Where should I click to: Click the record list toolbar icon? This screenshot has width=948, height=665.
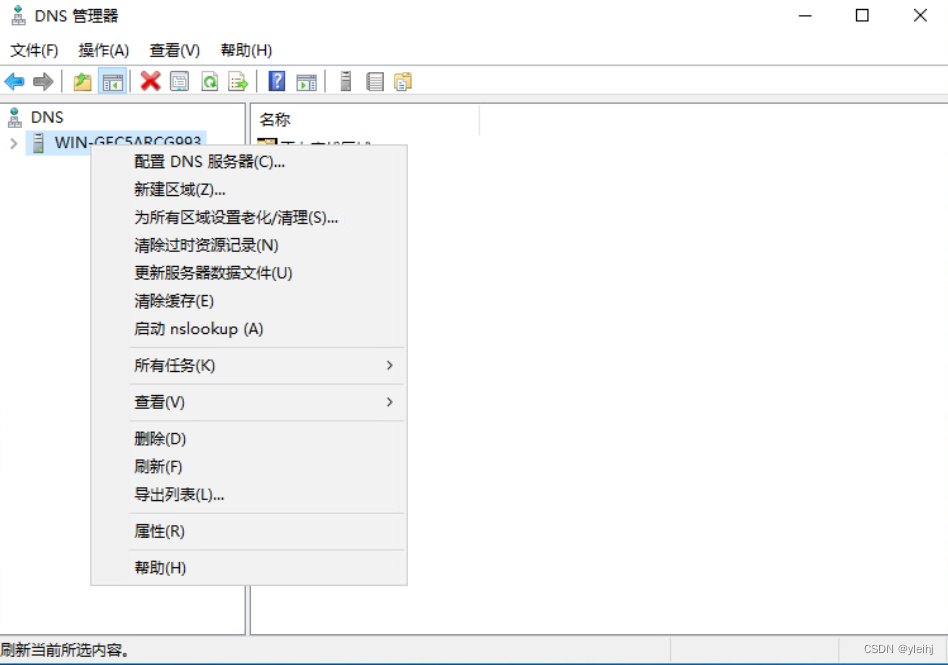[x=375, y=81]
